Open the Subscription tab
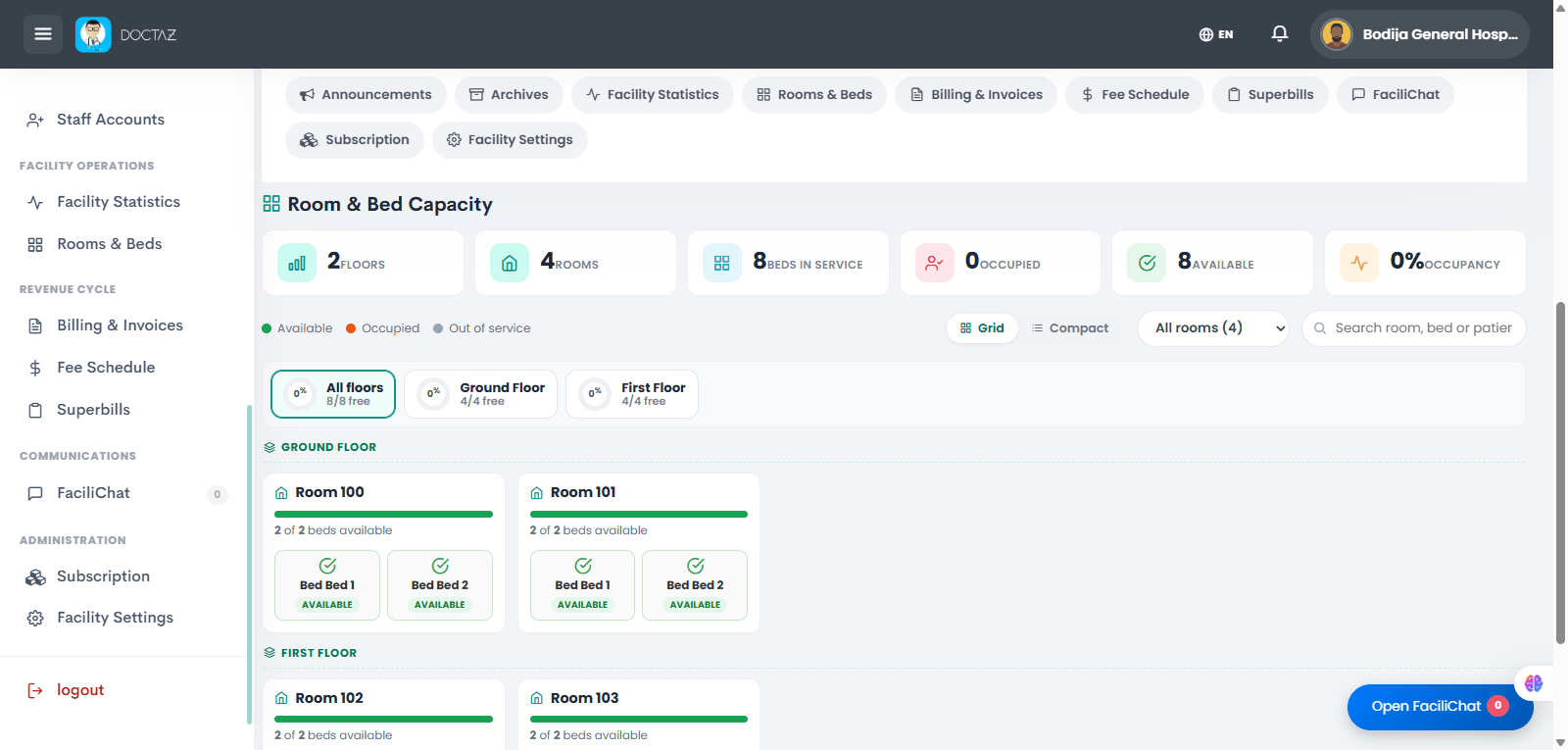The height and width of the screenshot is (750, 1568). click(355, 140)
